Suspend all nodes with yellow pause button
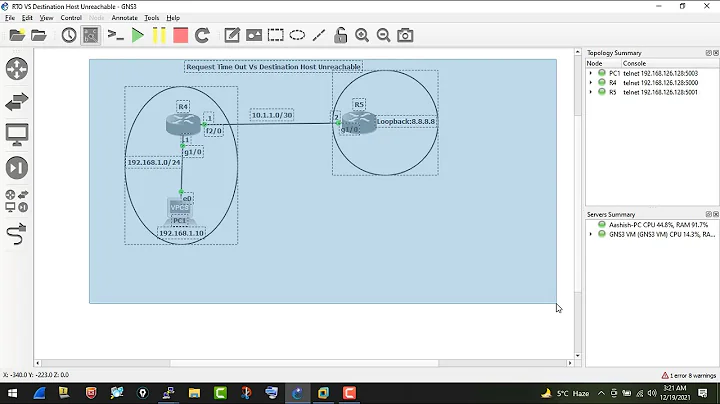Image resolution: width=720 pixels, height=404 pixels. point(159,35)
